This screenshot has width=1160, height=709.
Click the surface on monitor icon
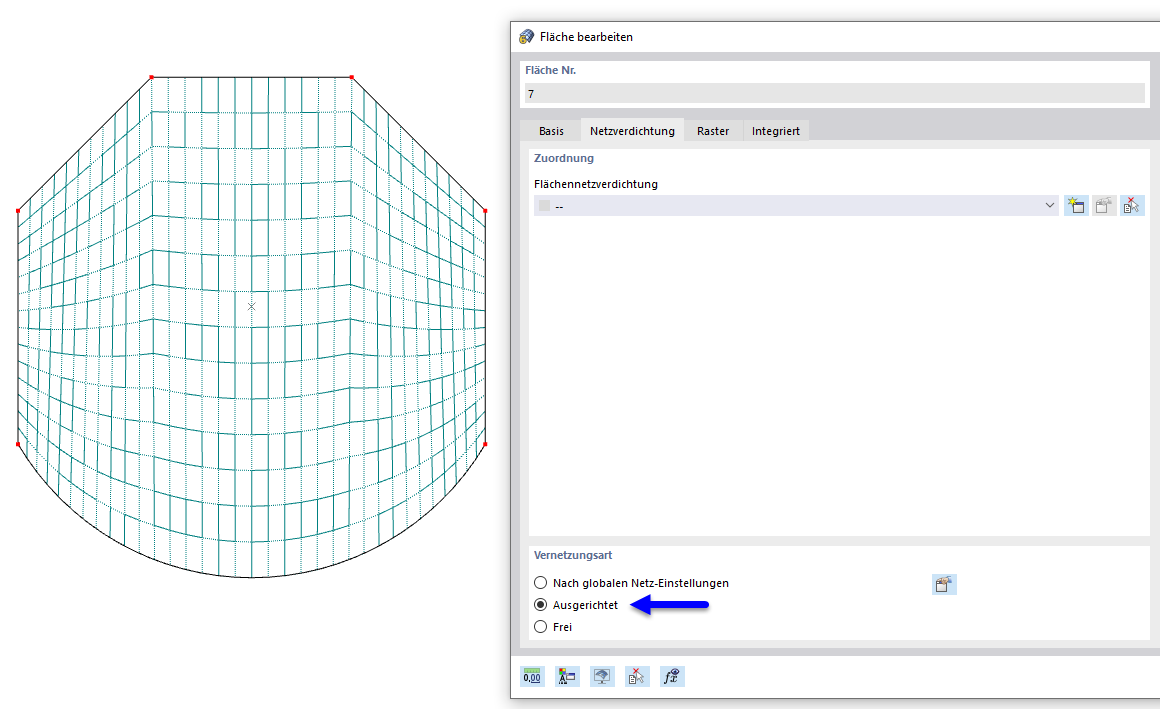click(602, 676)
